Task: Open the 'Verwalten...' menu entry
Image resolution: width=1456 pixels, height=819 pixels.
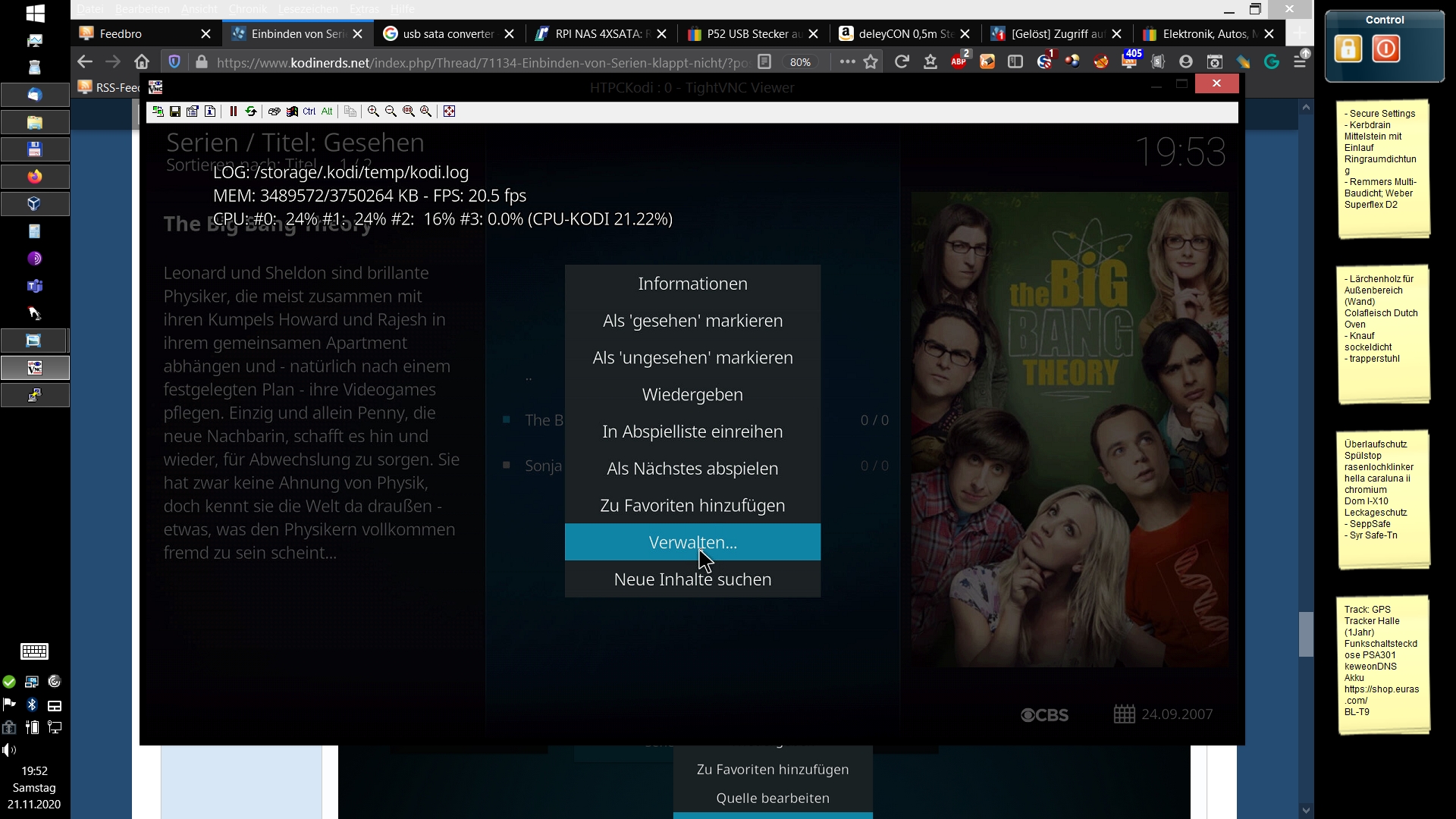Action: 692,542
